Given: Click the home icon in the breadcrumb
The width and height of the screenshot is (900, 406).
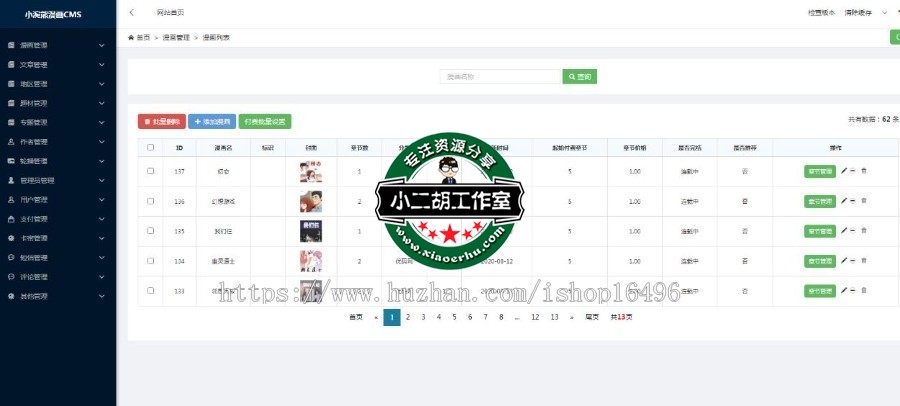Looking at the screenshot, I should click(131, 37).
